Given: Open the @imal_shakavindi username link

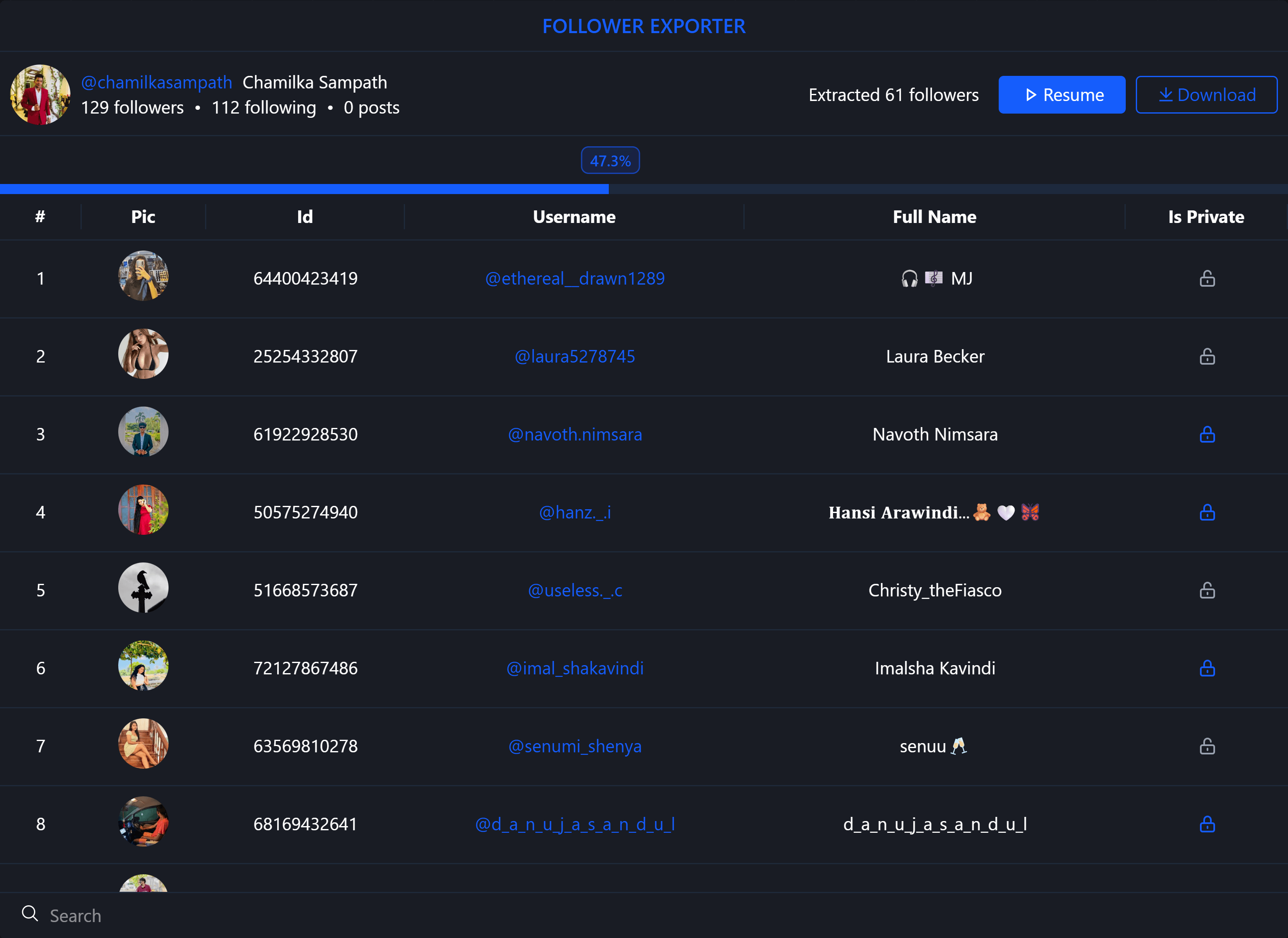Looking at the screenshot, I should tap(575, 668).
